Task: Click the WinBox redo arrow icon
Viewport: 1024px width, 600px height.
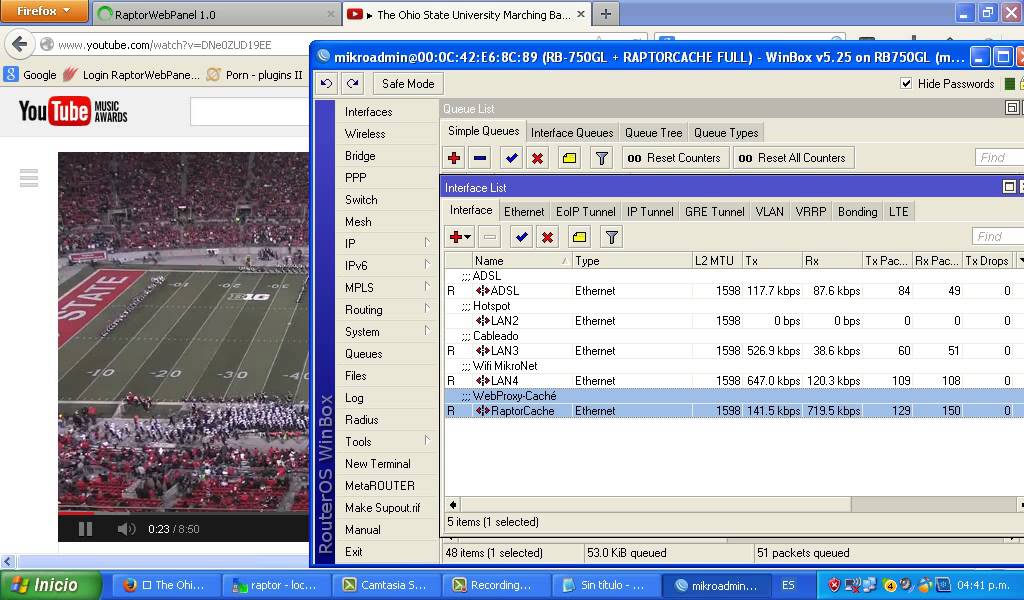Action: (353, 84)
